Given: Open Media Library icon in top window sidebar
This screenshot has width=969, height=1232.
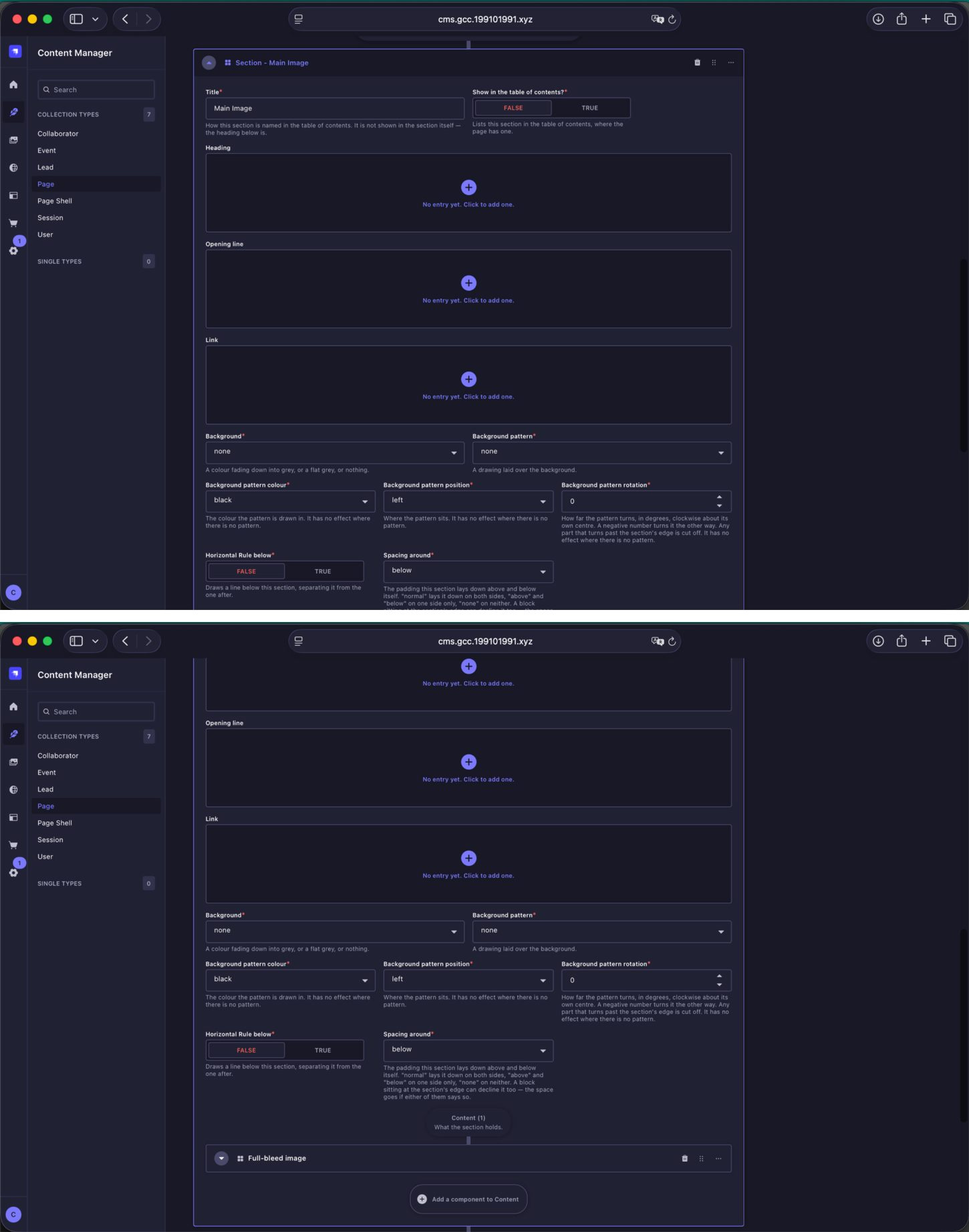Looking at the screenshot, I should pyautogui.click(x=13, y=140).
